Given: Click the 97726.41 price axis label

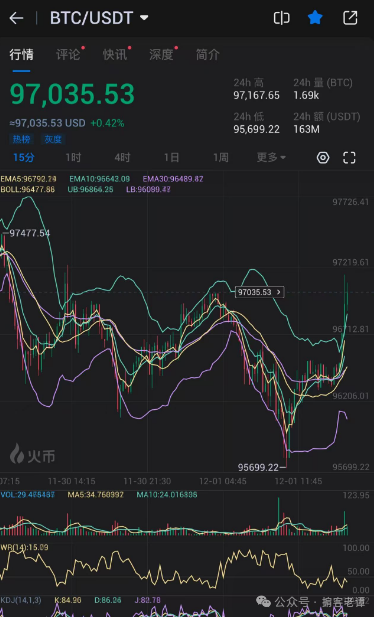Looking at the screenshot, I should point(351,202).
